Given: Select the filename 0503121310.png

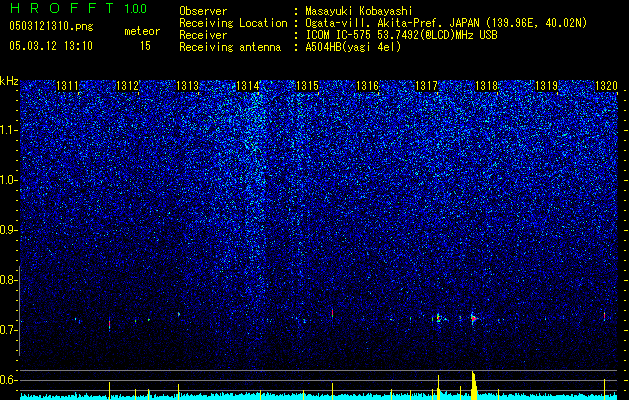Looking at the screenshot, I should [x=51, y=26].
